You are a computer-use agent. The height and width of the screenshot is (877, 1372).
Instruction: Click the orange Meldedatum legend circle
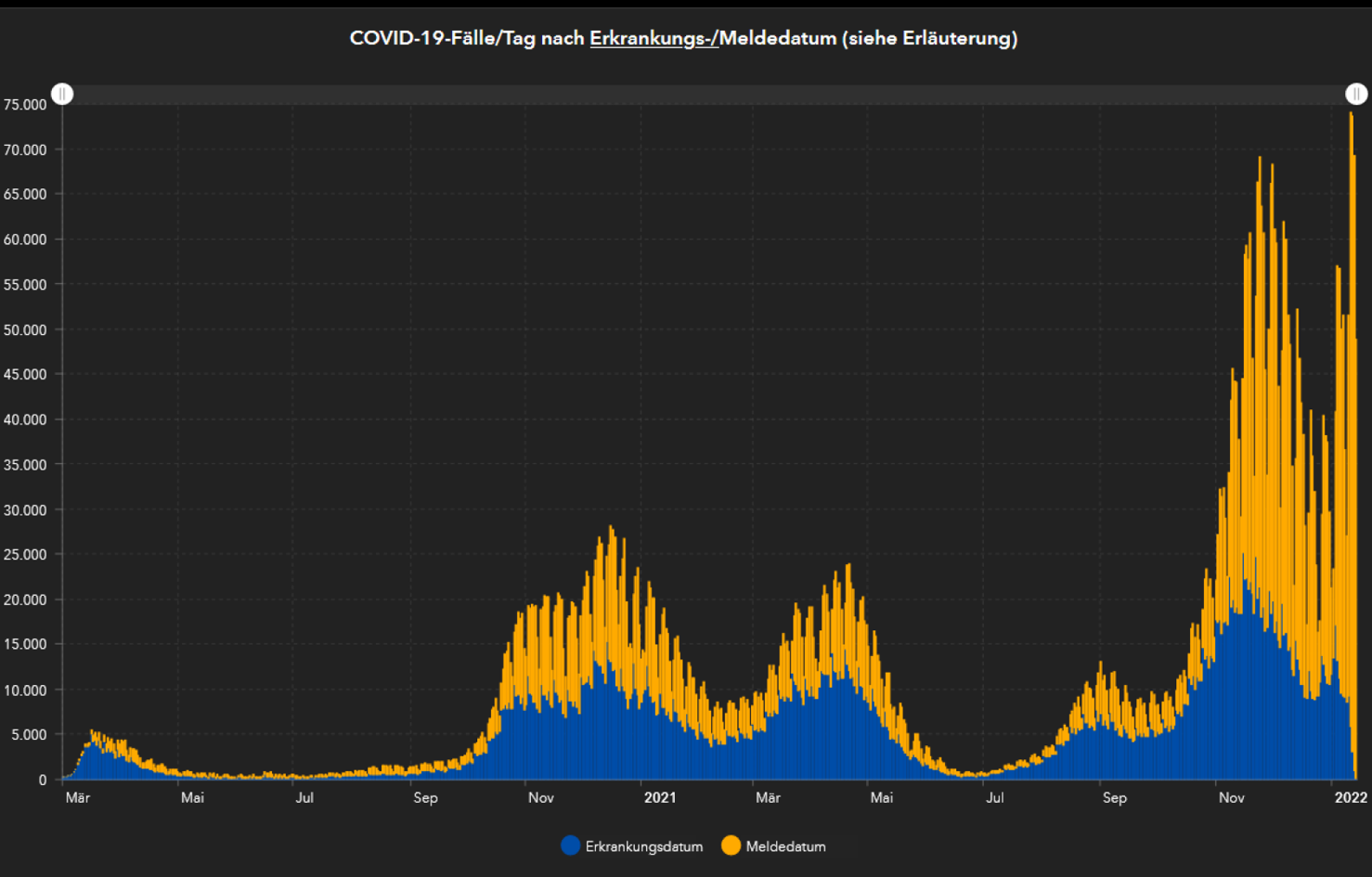[731, 845]
